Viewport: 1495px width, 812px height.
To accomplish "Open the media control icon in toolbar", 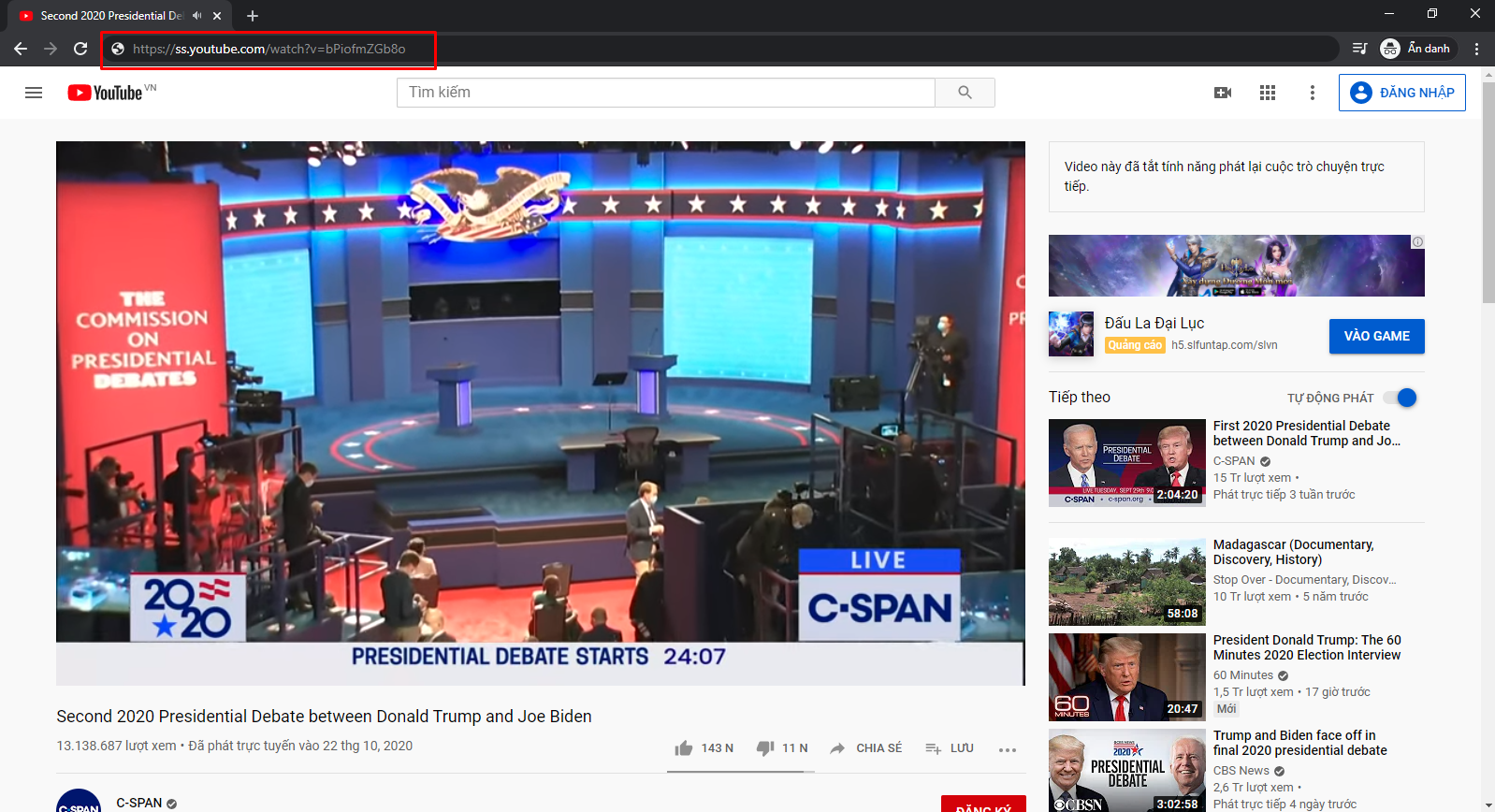I will point(1360,49).
